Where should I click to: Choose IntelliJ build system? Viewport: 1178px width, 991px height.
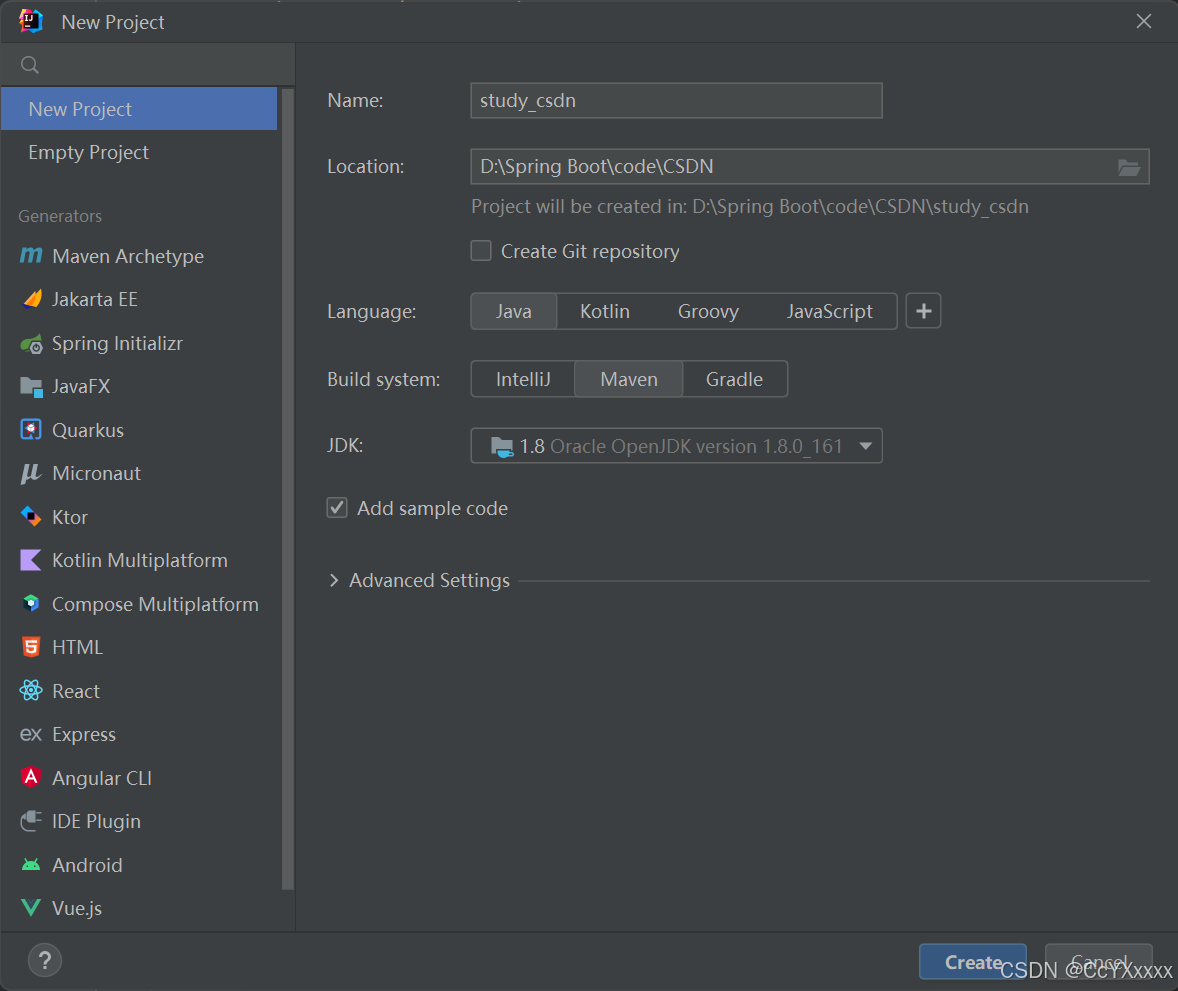tap(523, 379)
